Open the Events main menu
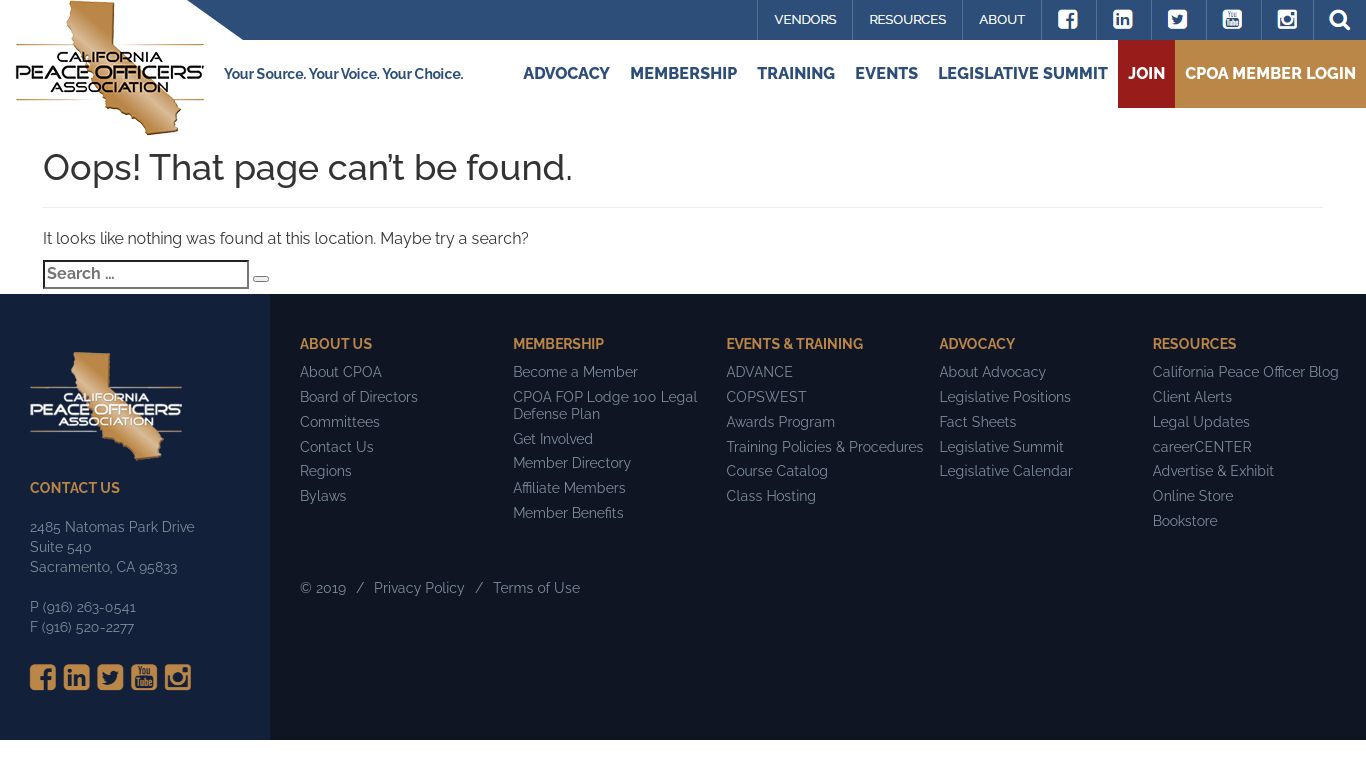This screenshot has width=1366, height=768. 886,74
